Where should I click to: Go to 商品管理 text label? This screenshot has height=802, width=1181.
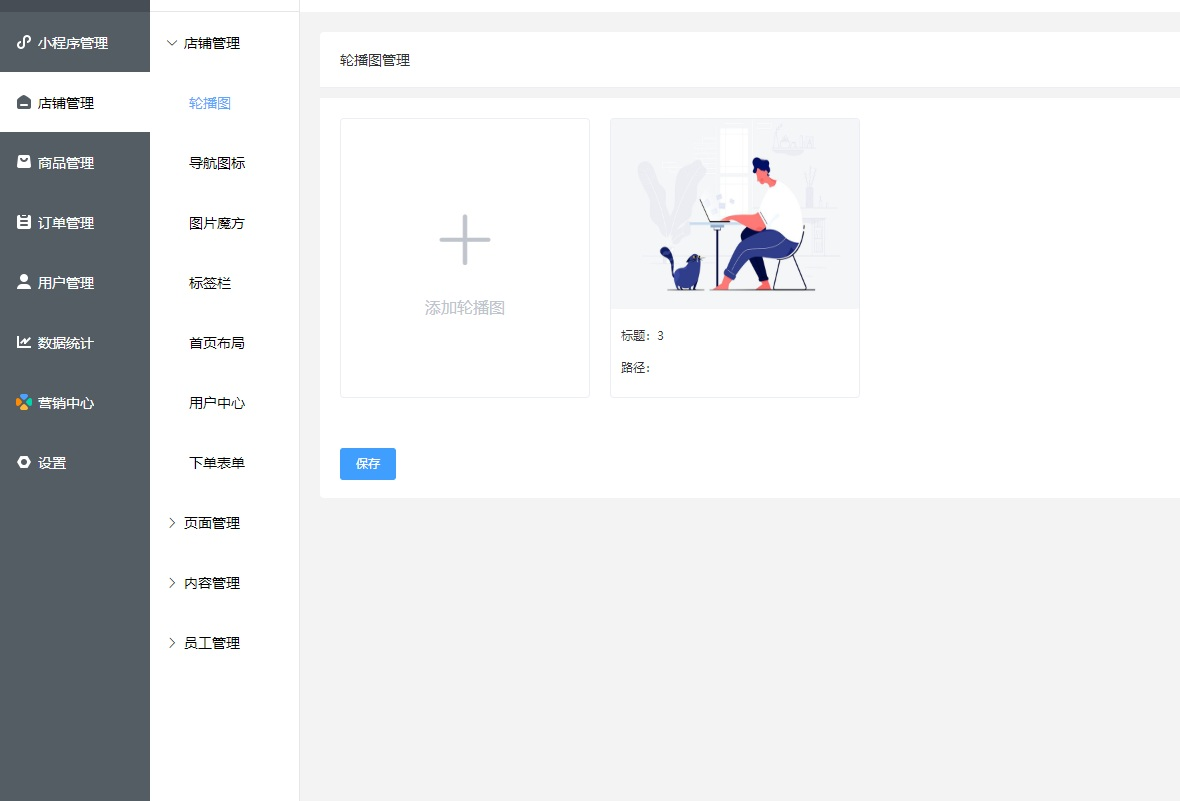[x=66, y=163]
